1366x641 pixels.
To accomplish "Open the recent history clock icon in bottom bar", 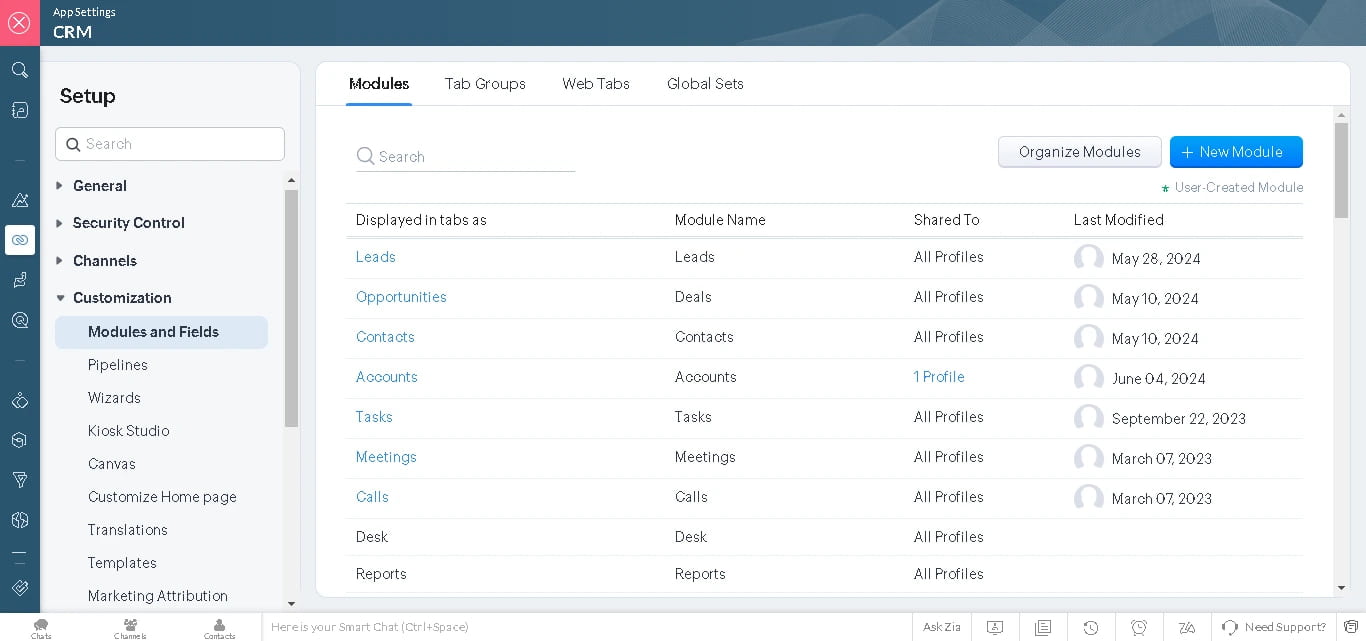I will 1091,626.
